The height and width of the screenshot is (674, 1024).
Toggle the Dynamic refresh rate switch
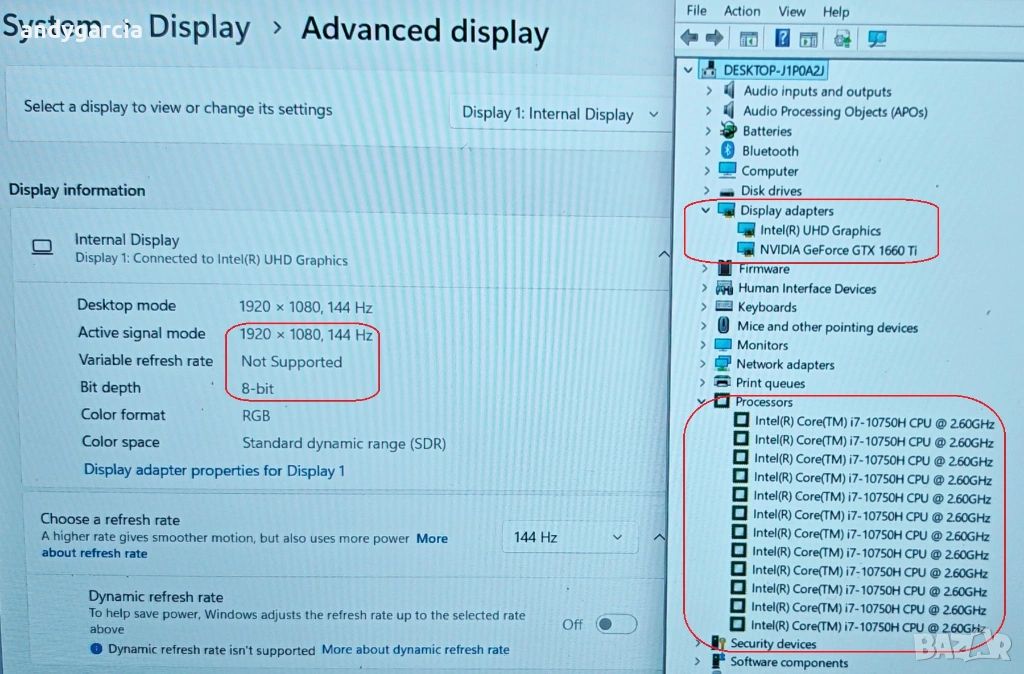[616, 624]
